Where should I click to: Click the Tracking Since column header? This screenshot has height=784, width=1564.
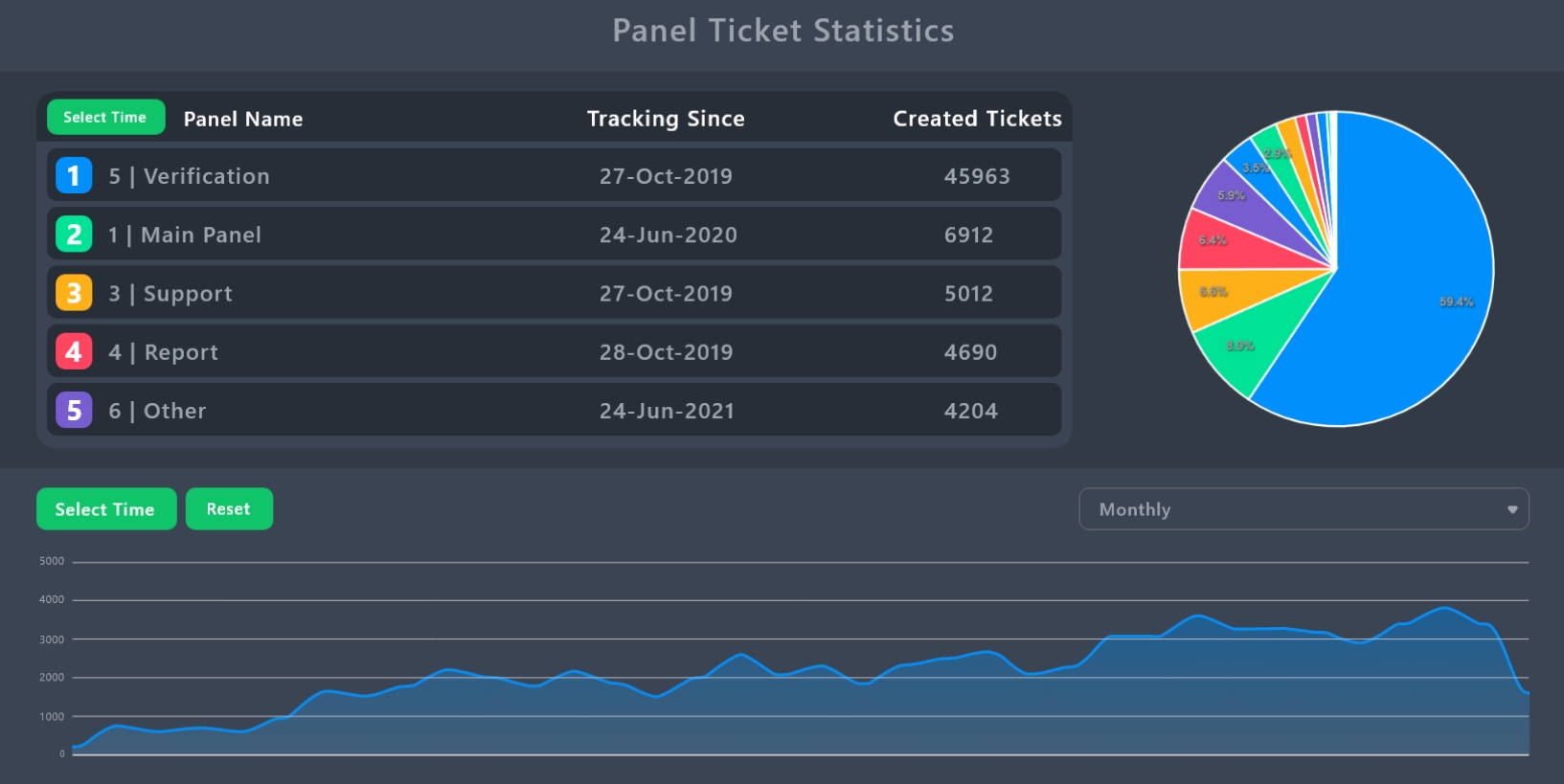pos(666,119)
